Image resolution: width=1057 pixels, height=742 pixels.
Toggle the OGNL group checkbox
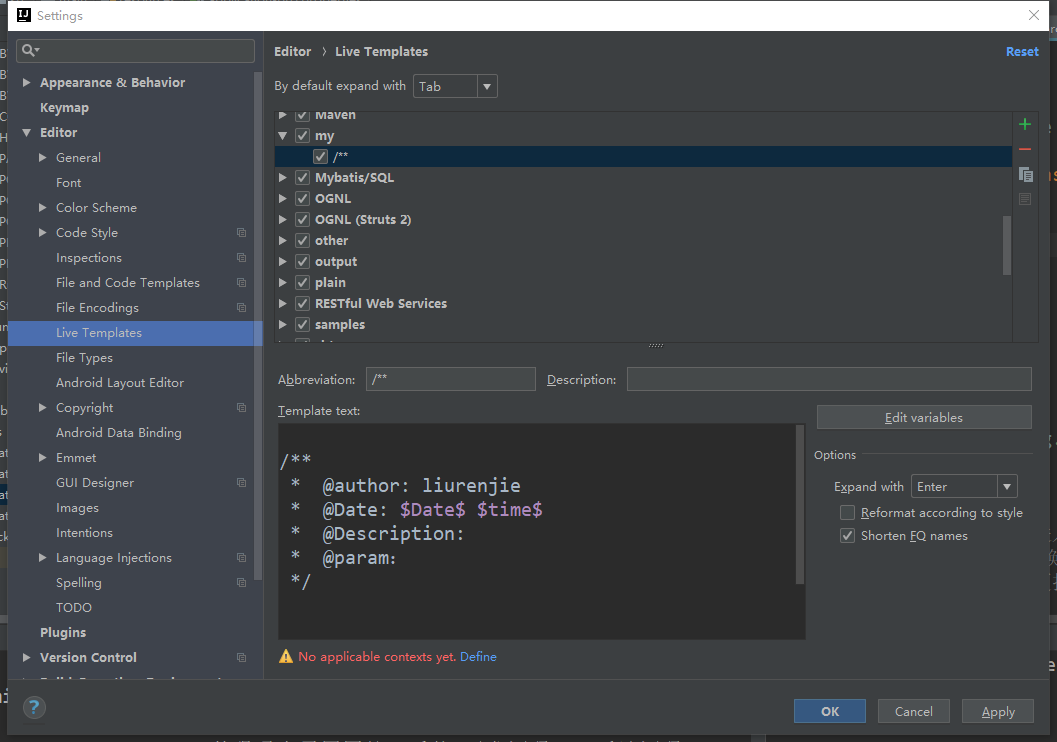(x=303, y=199)
